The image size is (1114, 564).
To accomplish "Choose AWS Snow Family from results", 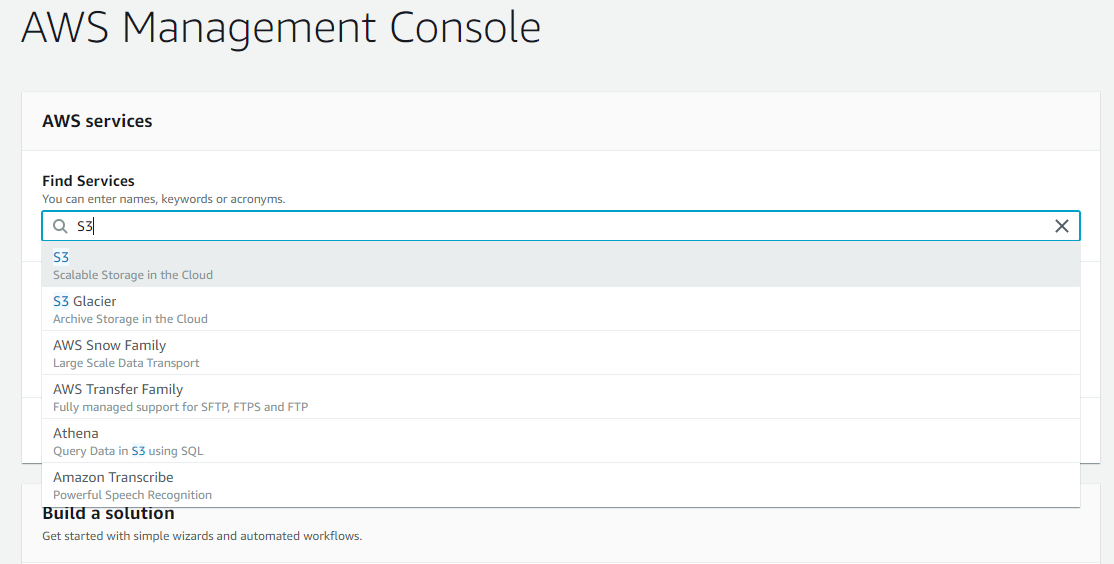I will [x=561, y=353].
